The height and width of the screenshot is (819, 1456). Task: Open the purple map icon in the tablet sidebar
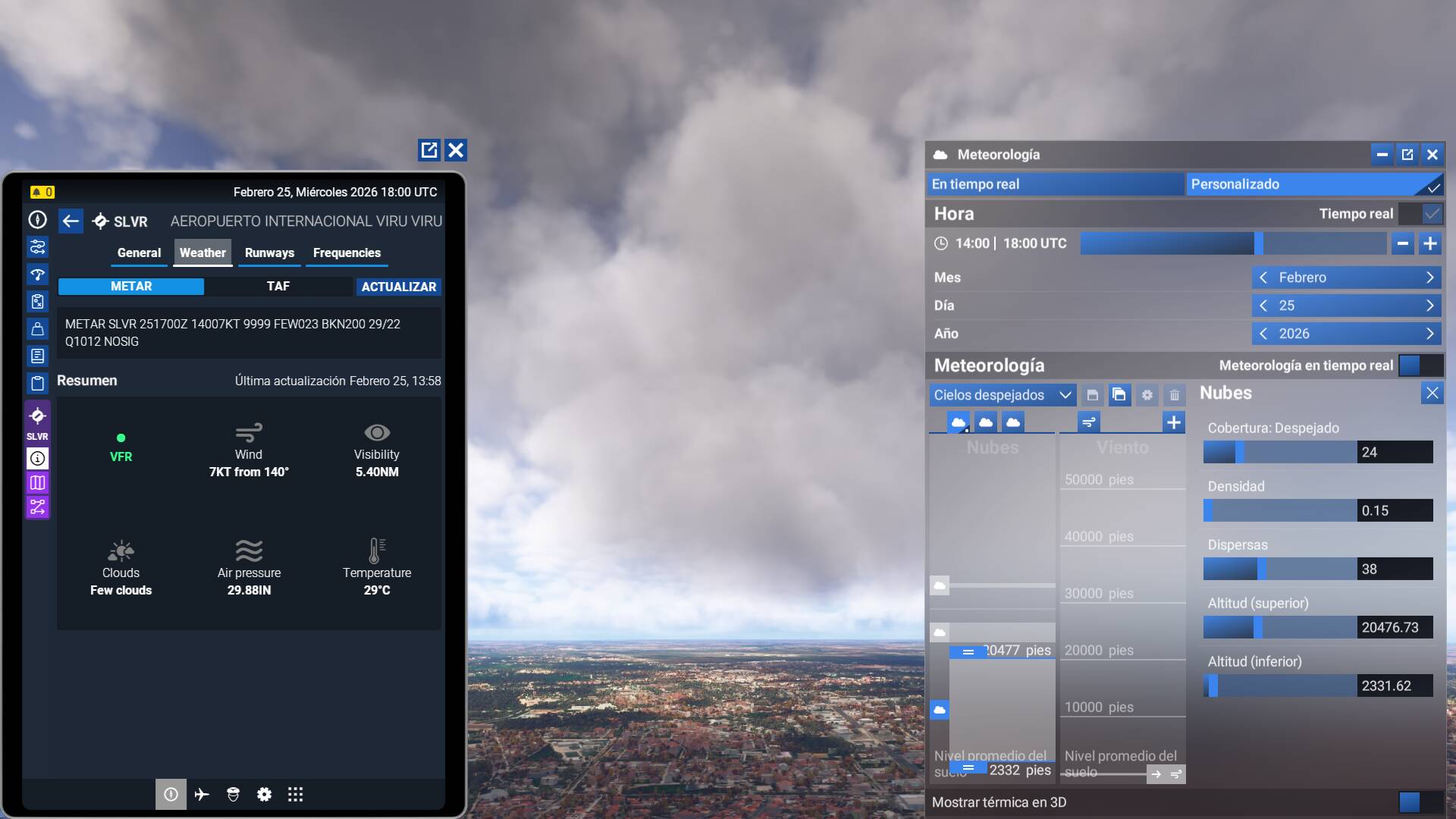pos(37,483)
